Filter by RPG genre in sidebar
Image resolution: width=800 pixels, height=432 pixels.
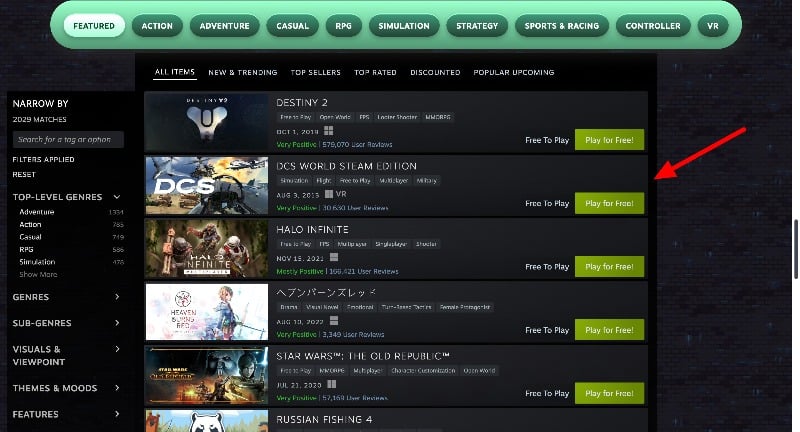pyautogui.click(x=27, y=249)
